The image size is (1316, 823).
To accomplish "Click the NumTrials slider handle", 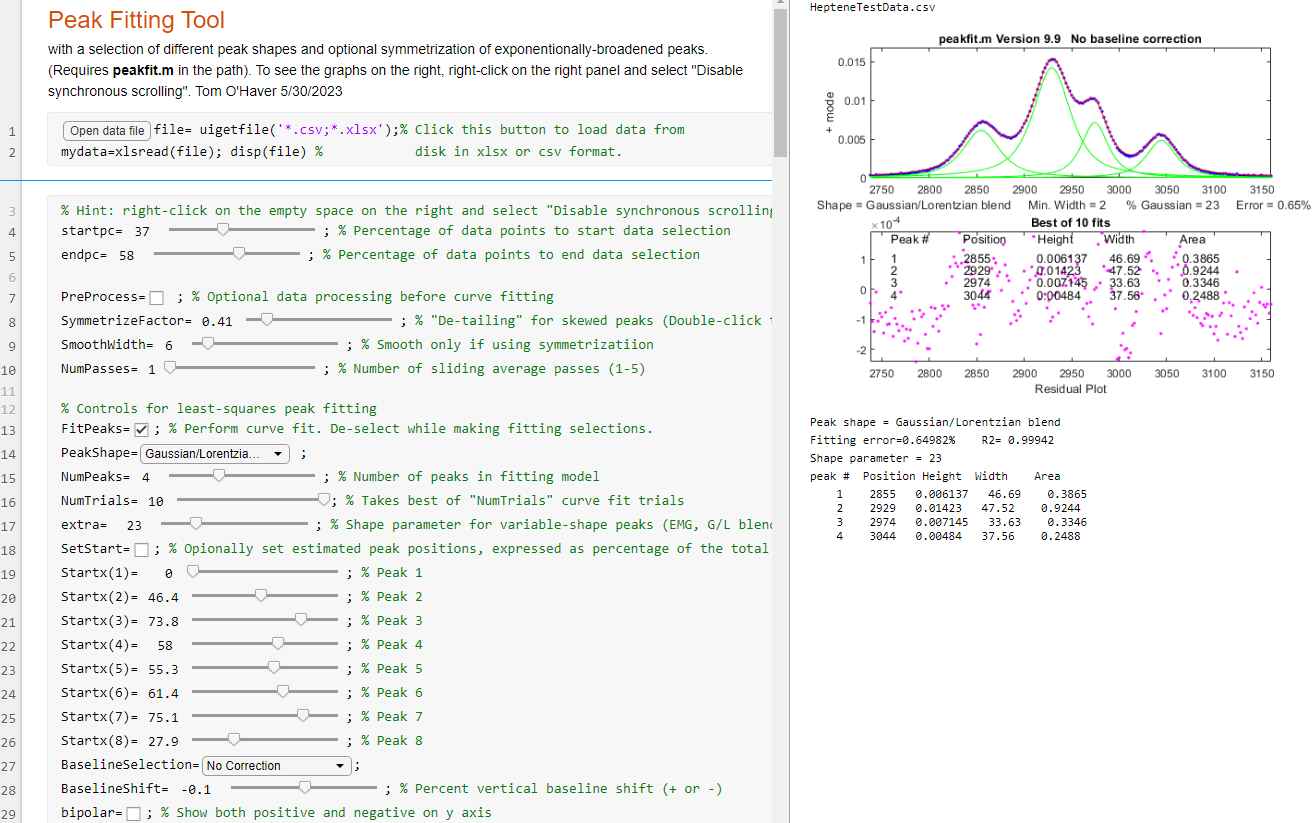I will pos(324,501).
